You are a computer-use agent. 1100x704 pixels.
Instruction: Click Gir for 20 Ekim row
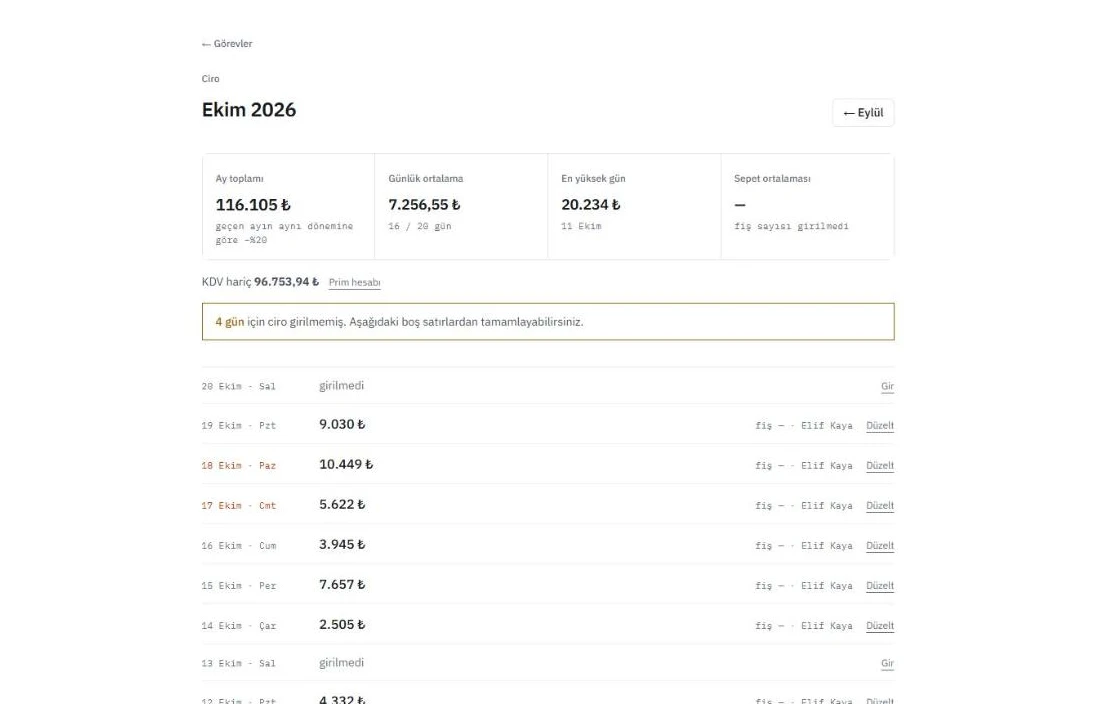(887, 386)
